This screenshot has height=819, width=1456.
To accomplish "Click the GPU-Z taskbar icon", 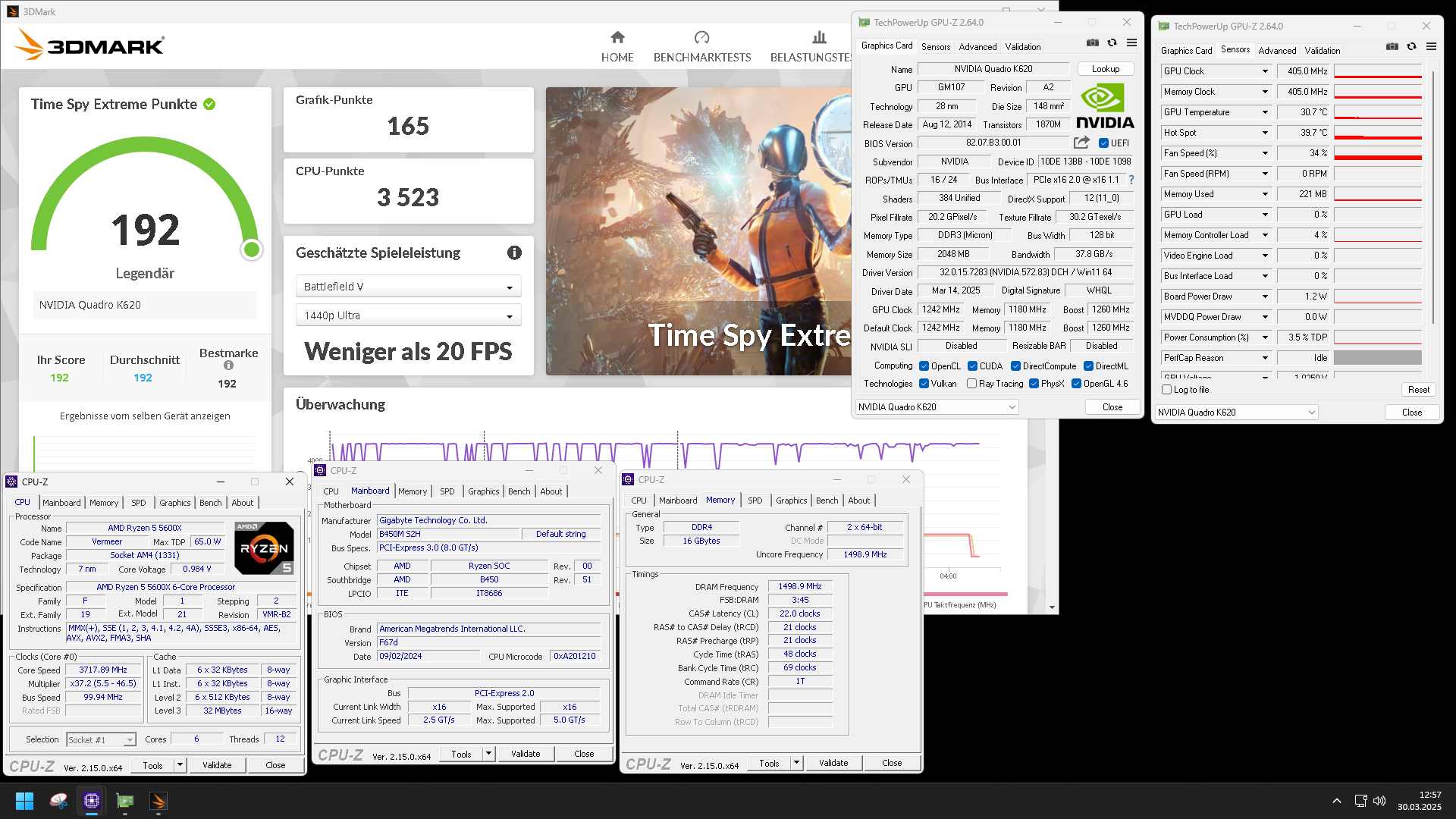I will tap(125, 801).
